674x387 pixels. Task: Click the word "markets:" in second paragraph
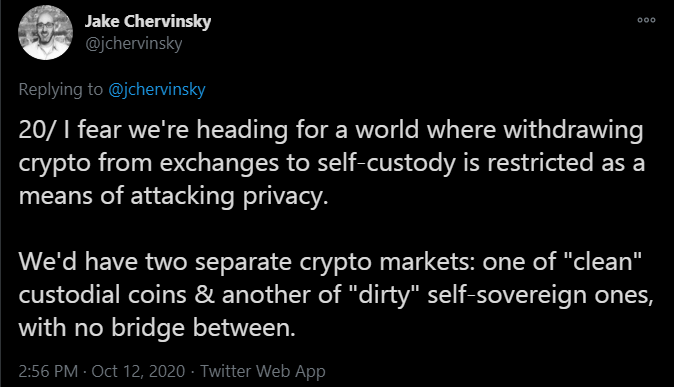[427, 261]
